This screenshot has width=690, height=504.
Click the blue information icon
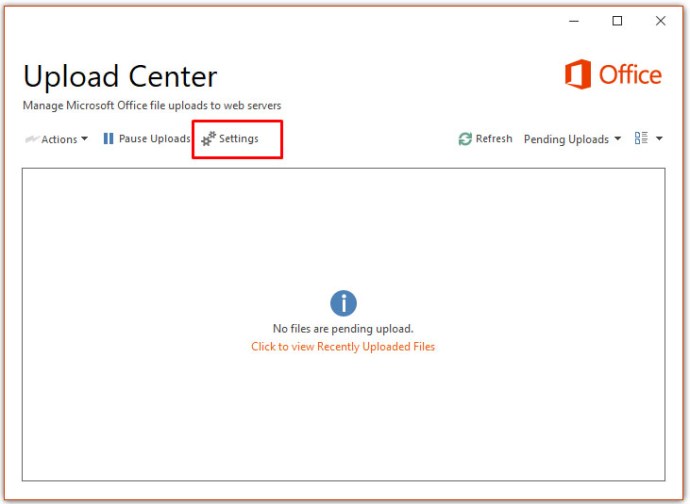click(x=343, y=303)
